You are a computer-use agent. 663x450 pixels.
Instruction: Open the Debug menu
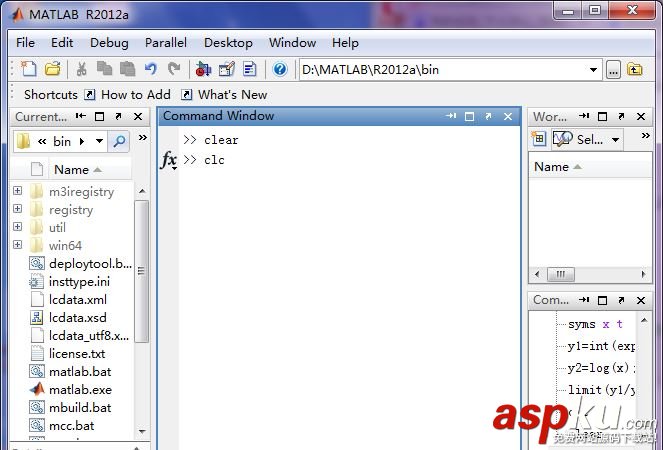coord(109,43)
